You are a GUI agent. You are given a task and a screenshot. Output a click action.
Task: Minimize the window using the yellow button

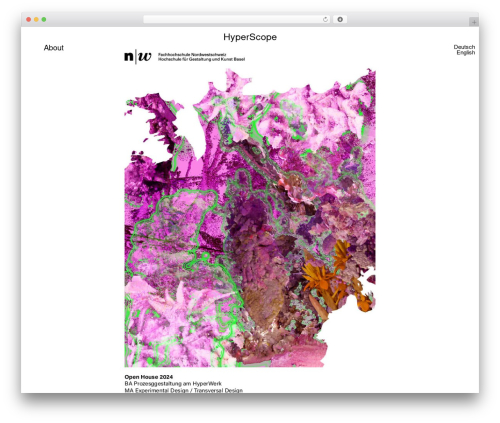[x=36, y=20]
